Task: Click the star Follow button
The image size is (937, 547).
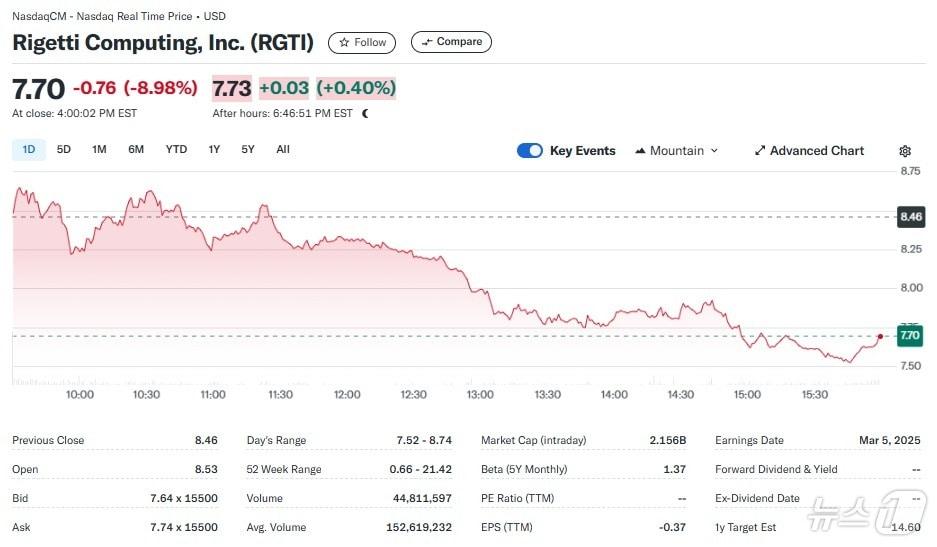Action: click(x=362, y=42)
